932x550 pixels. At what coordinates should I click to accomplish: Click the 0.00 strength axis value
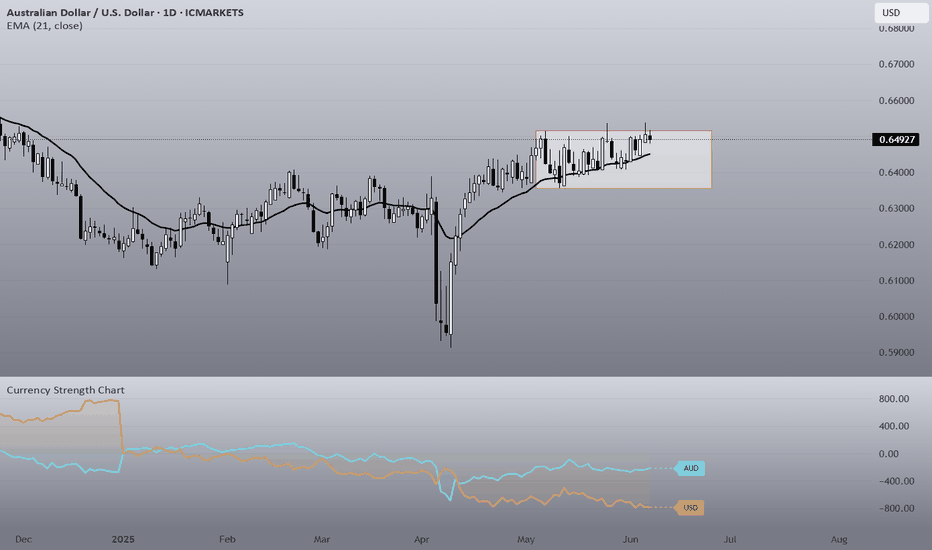coord(888,454)
